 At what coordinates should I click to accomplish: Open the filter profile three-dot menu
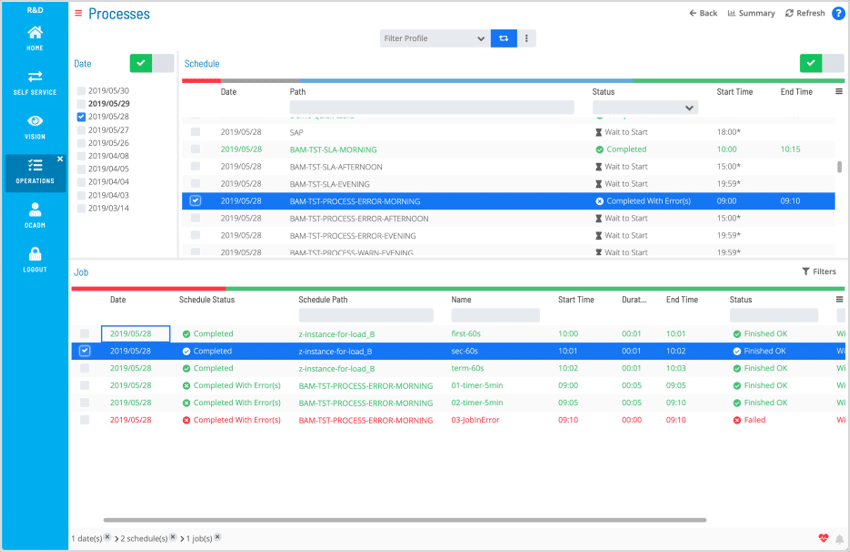point(526,38)
